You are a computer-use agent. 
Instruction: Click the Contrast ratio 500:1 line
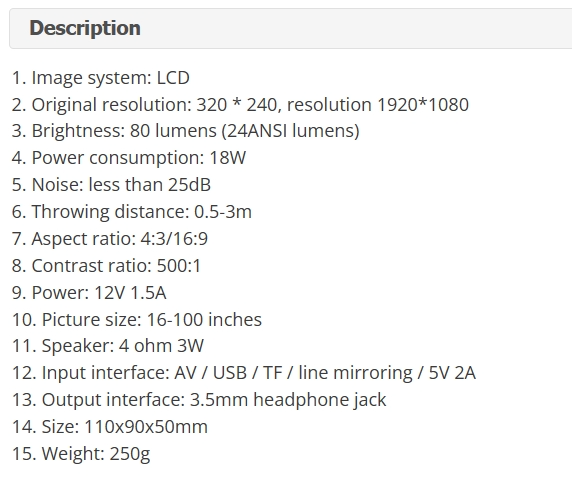click(106, 266)
